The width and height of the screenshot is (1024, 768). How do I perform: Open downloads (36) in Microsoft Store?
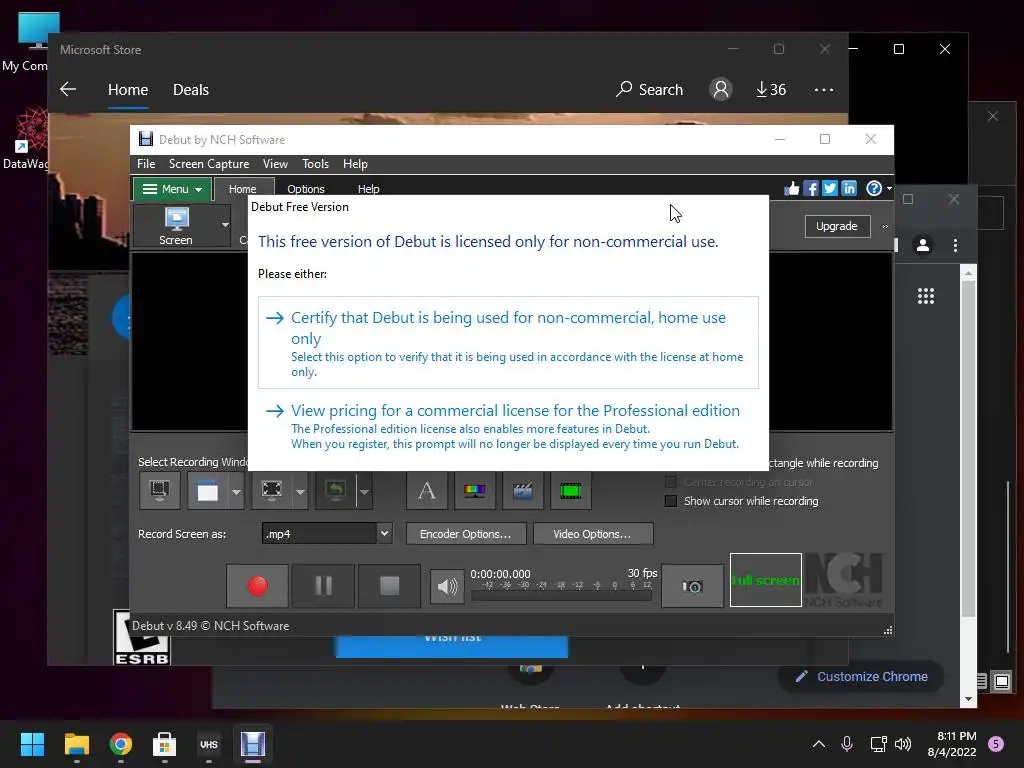[771, 89]
